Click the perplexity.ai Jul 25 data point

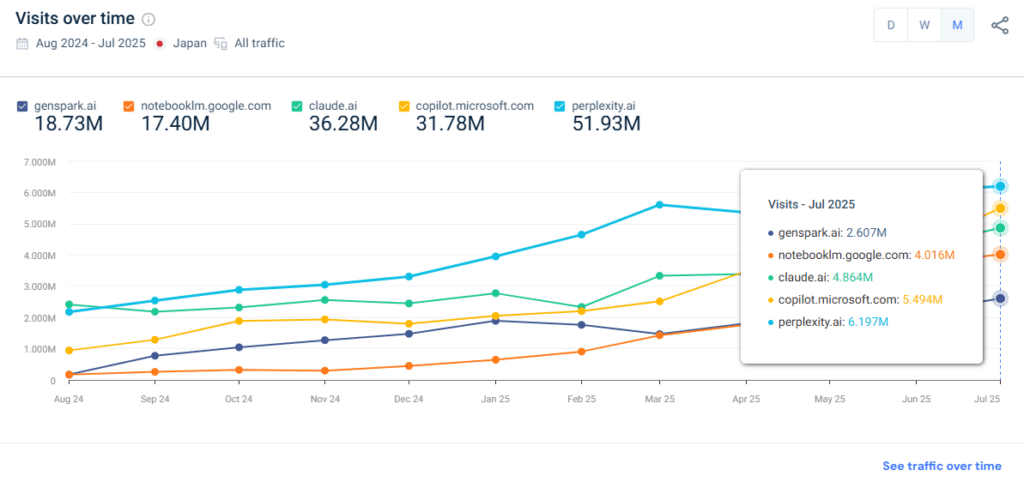(x=1000, y=186)
